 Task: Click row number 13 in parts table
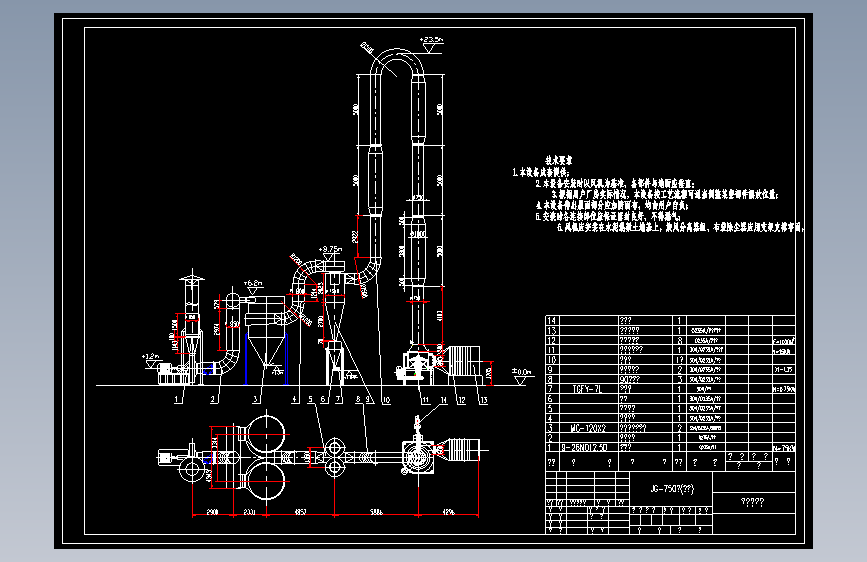551,330
